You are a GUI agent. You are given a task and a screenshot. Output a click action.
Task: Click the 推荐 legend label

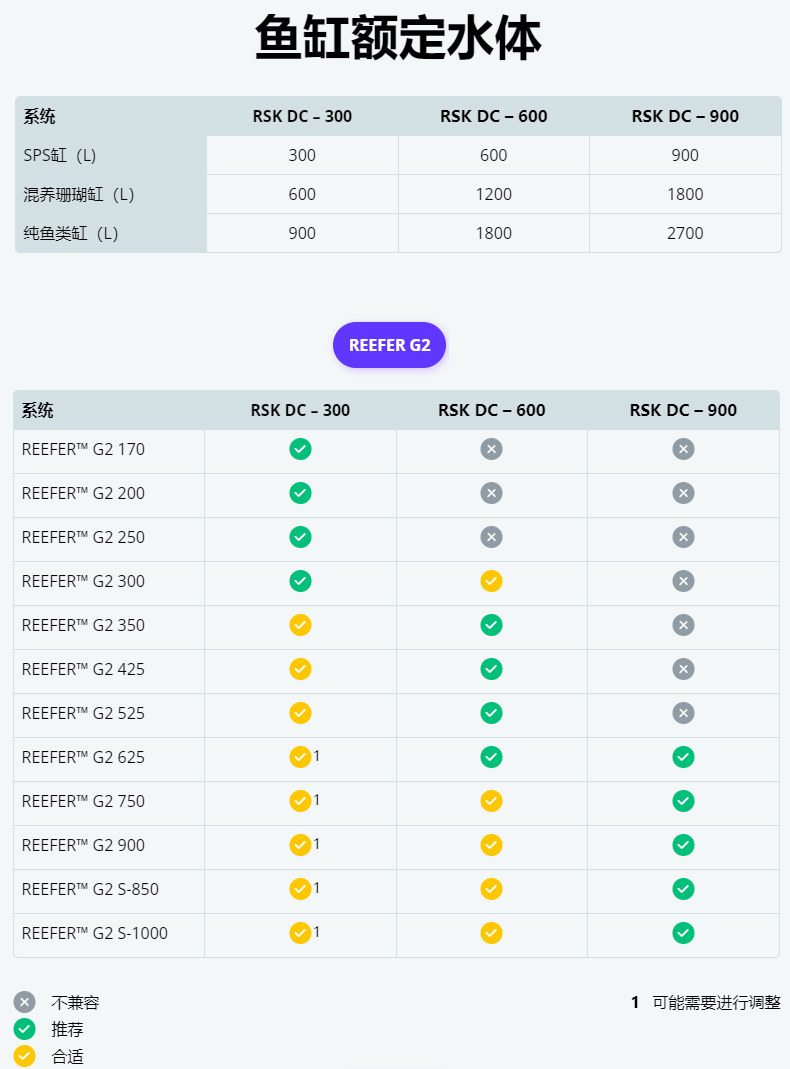pyautogui.click(x=67, y=1029)
